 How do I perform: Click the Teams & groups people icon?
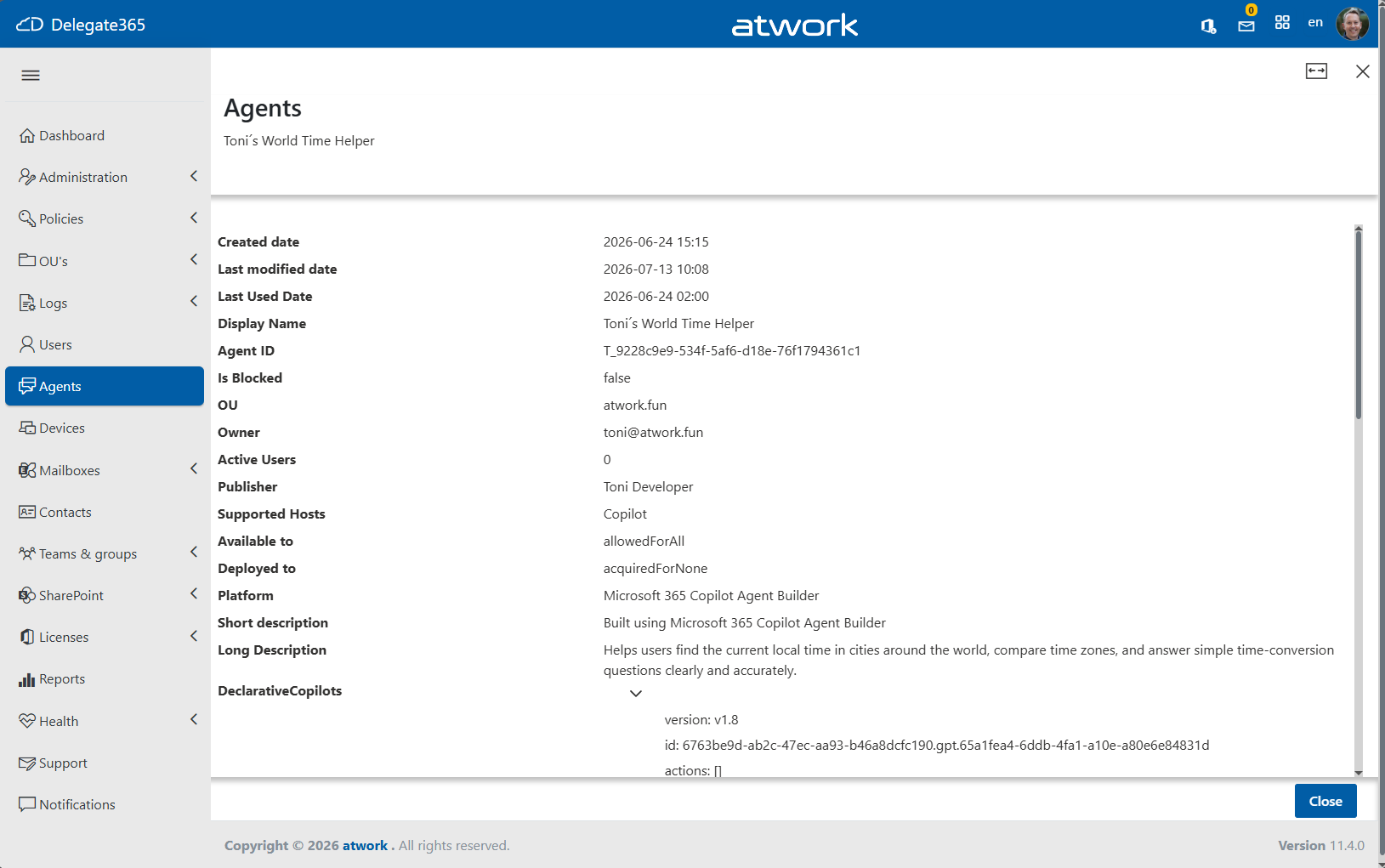pos(27,553)
